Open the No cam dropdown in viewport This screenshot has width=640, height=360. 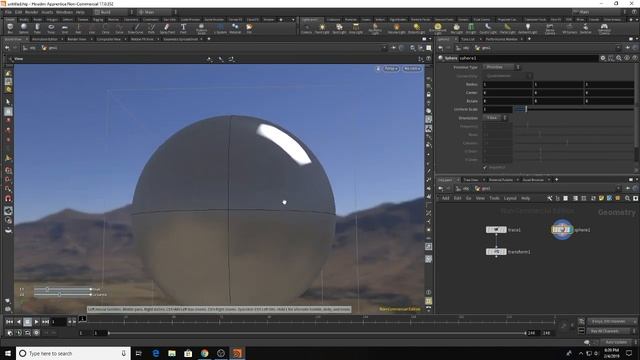point(412,69)
